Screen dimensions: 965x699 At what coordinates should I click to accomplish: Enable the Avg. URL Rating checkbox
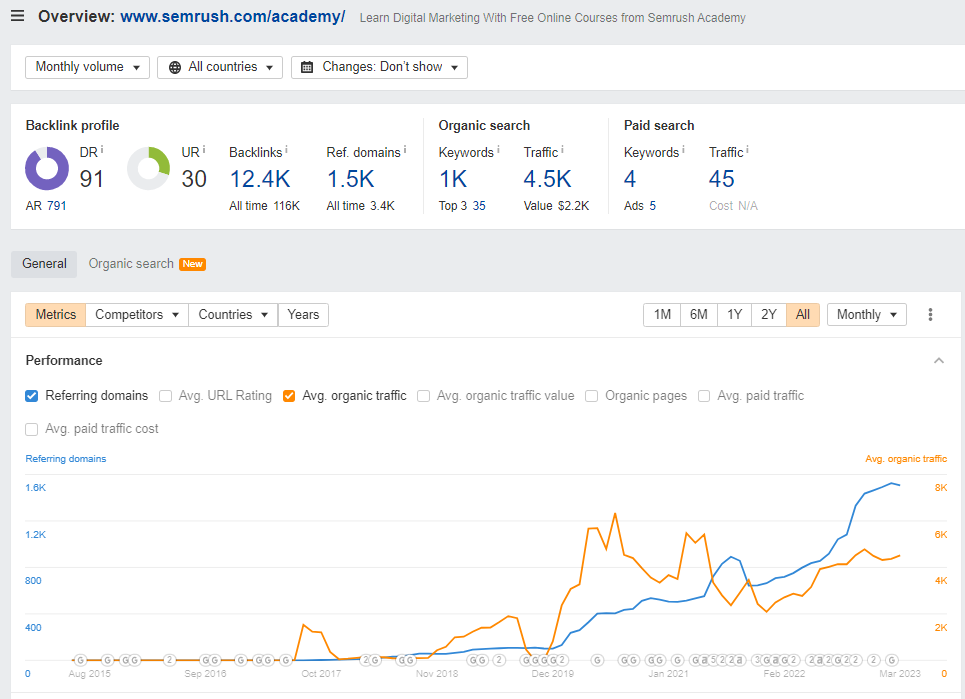[x=165, y=396]
